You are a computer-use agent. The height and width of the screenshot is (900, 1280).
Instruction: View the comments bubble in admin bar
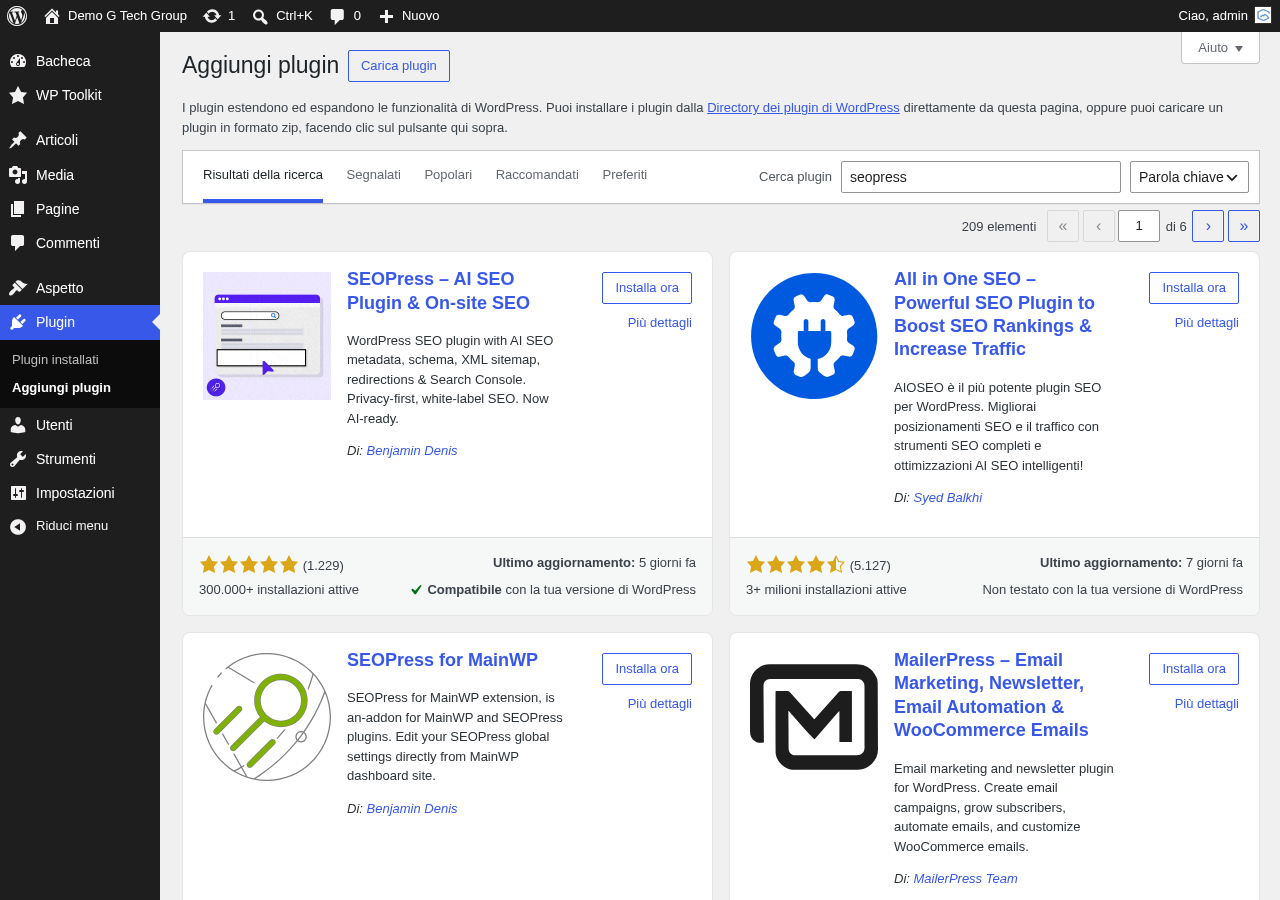coord(338,16)
